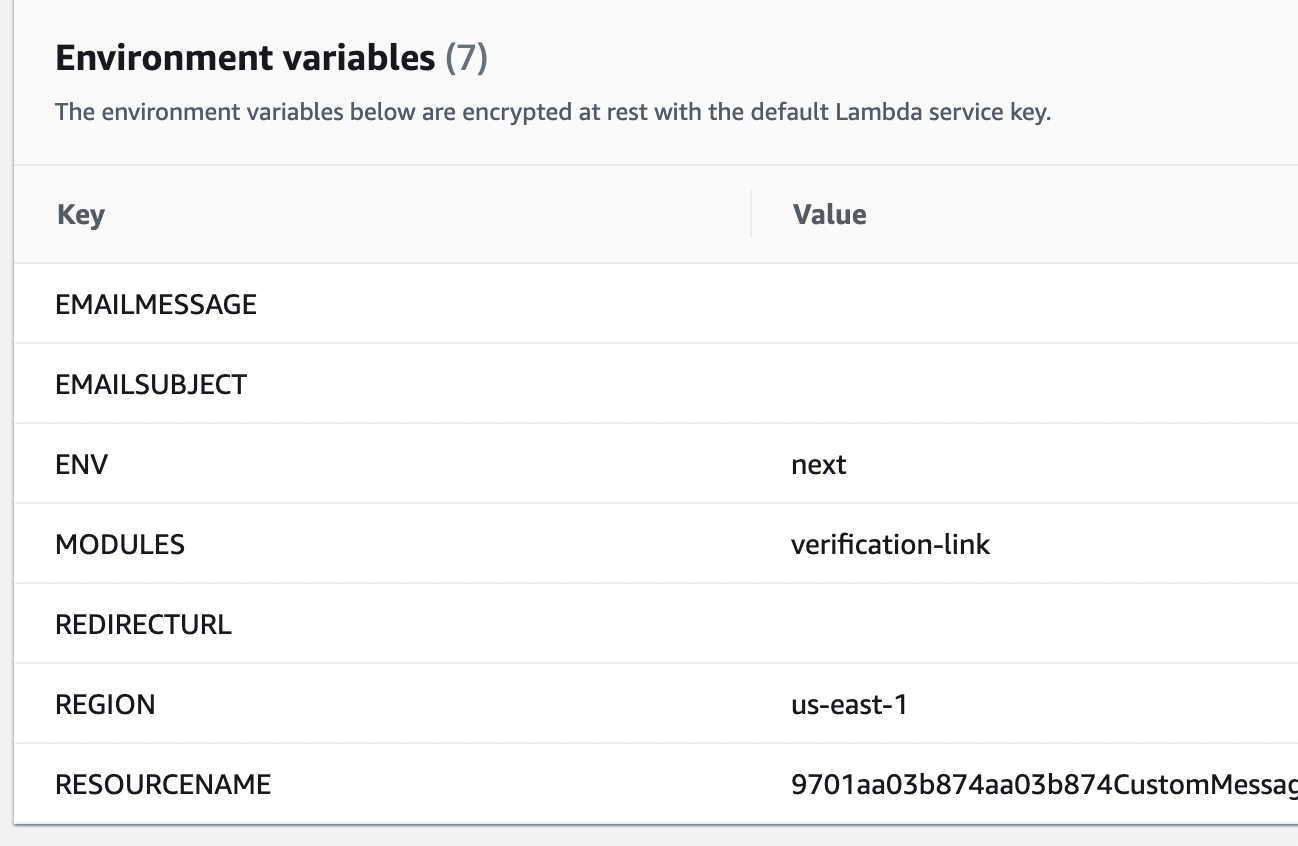Screen dimensions: 1298x846
Task: Click the Key column header
Action: pyautogui.click(x=81, y=214)
